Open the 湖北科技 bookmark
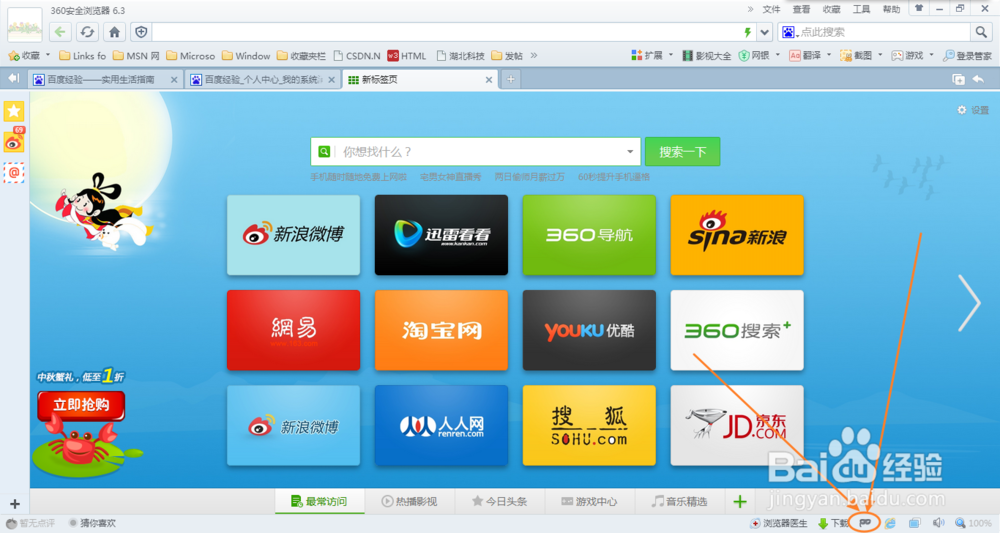 click(460, 55)
